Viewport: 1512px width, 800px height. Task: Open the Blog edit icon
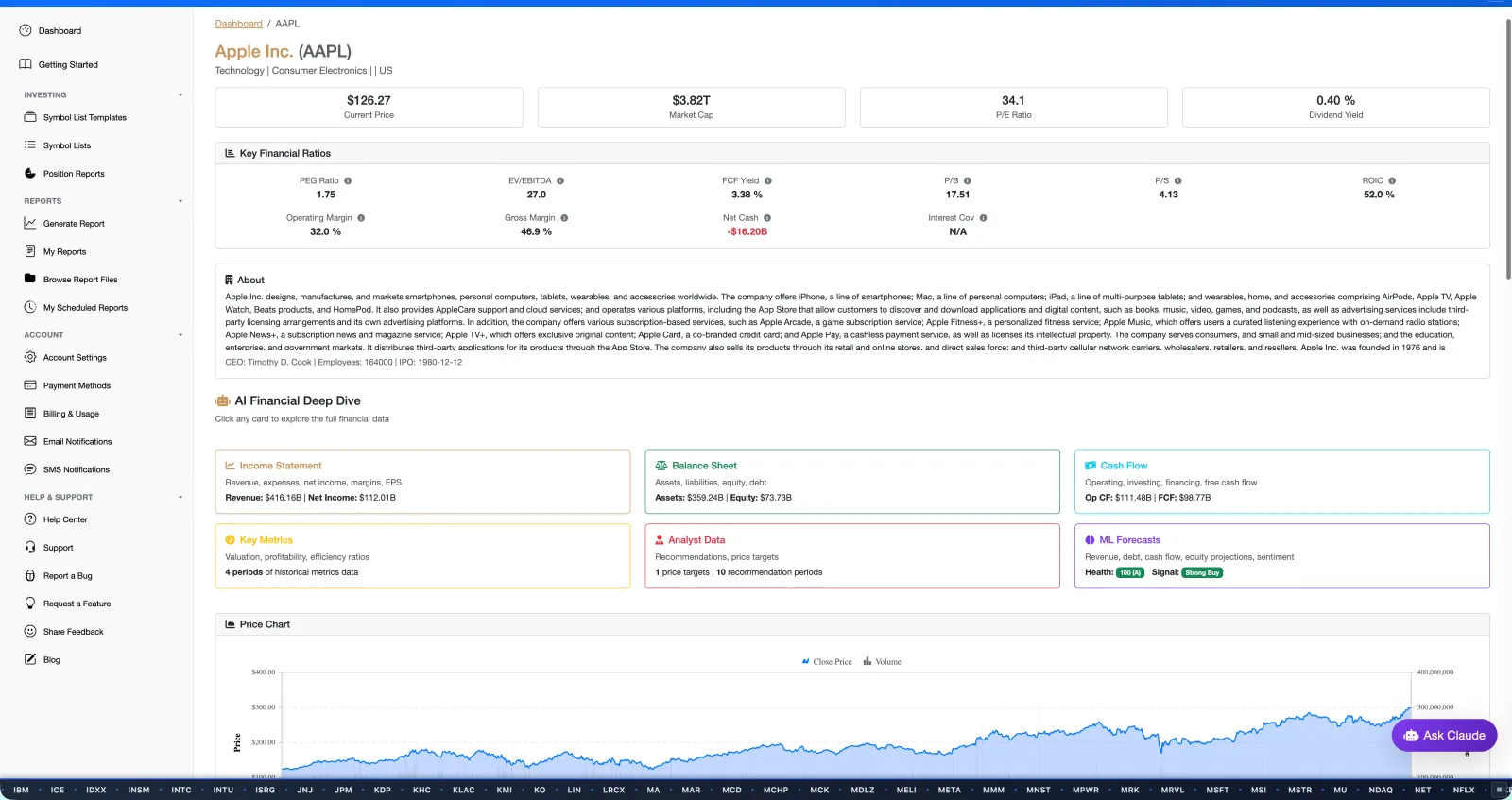30,659
